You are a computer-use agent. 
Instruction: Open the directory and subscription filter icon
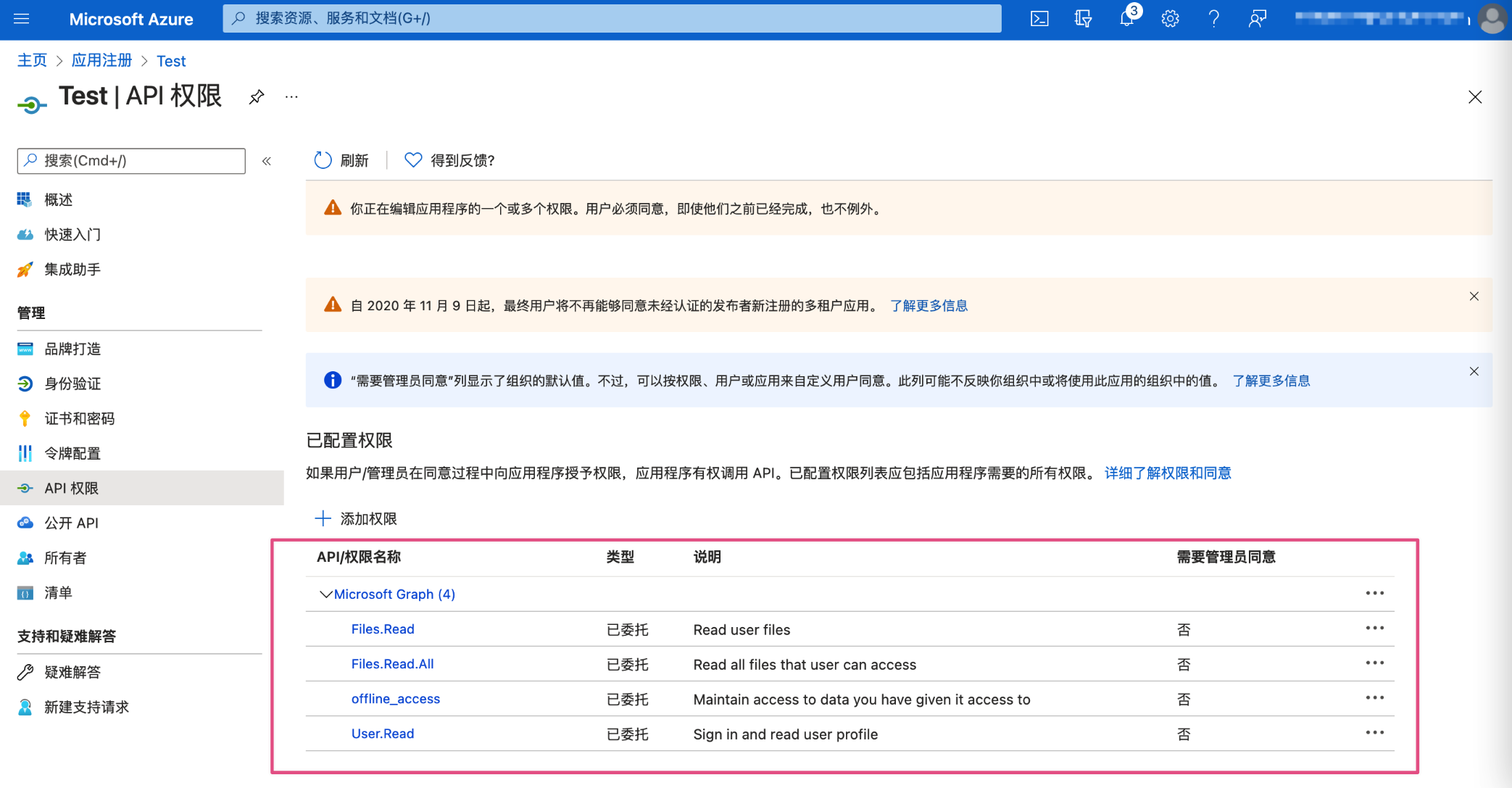[1083, 19]
